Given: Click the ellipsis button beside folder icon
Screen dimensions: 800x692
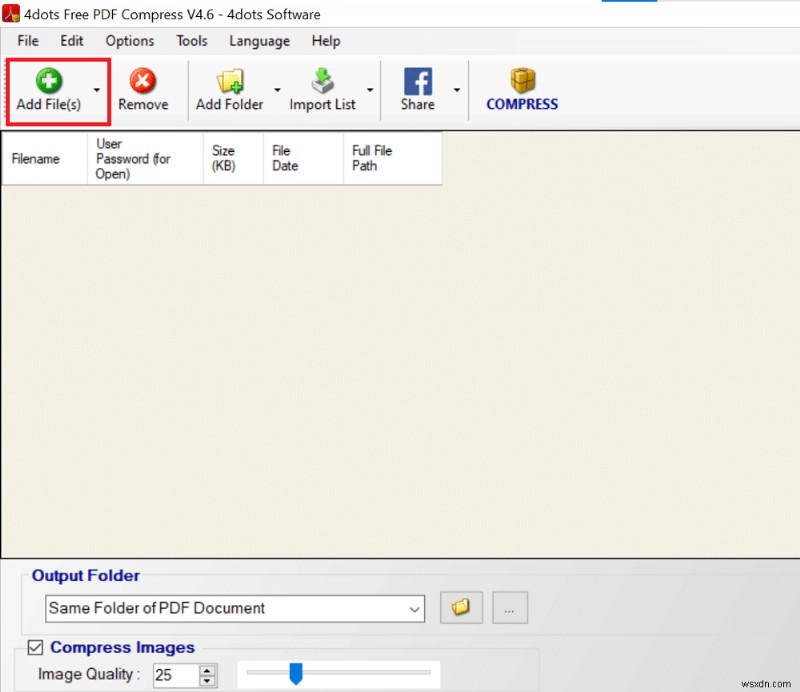Looking at the screenshot, I should pos(510,608).
